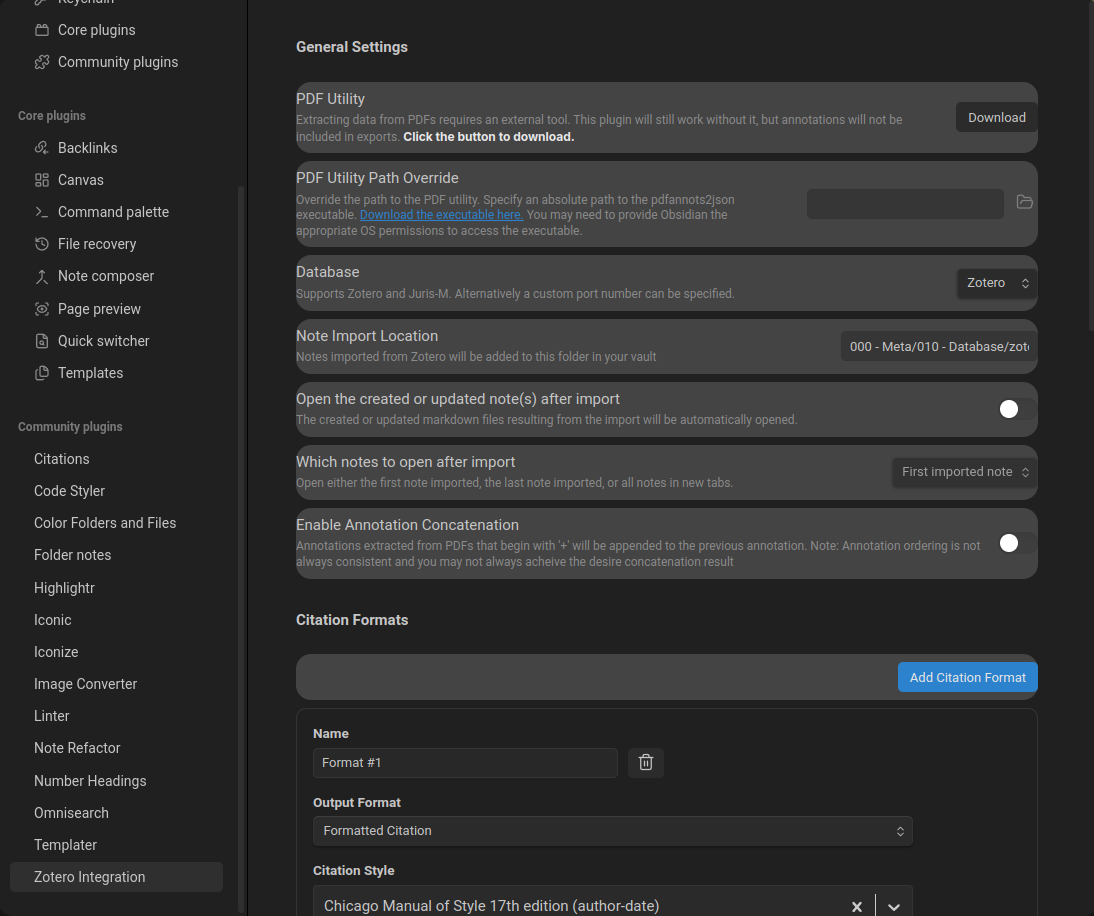Click the Canvas icon in sidebar
Viewport: 1094px width, 916px height.
[x=42, y=180]
